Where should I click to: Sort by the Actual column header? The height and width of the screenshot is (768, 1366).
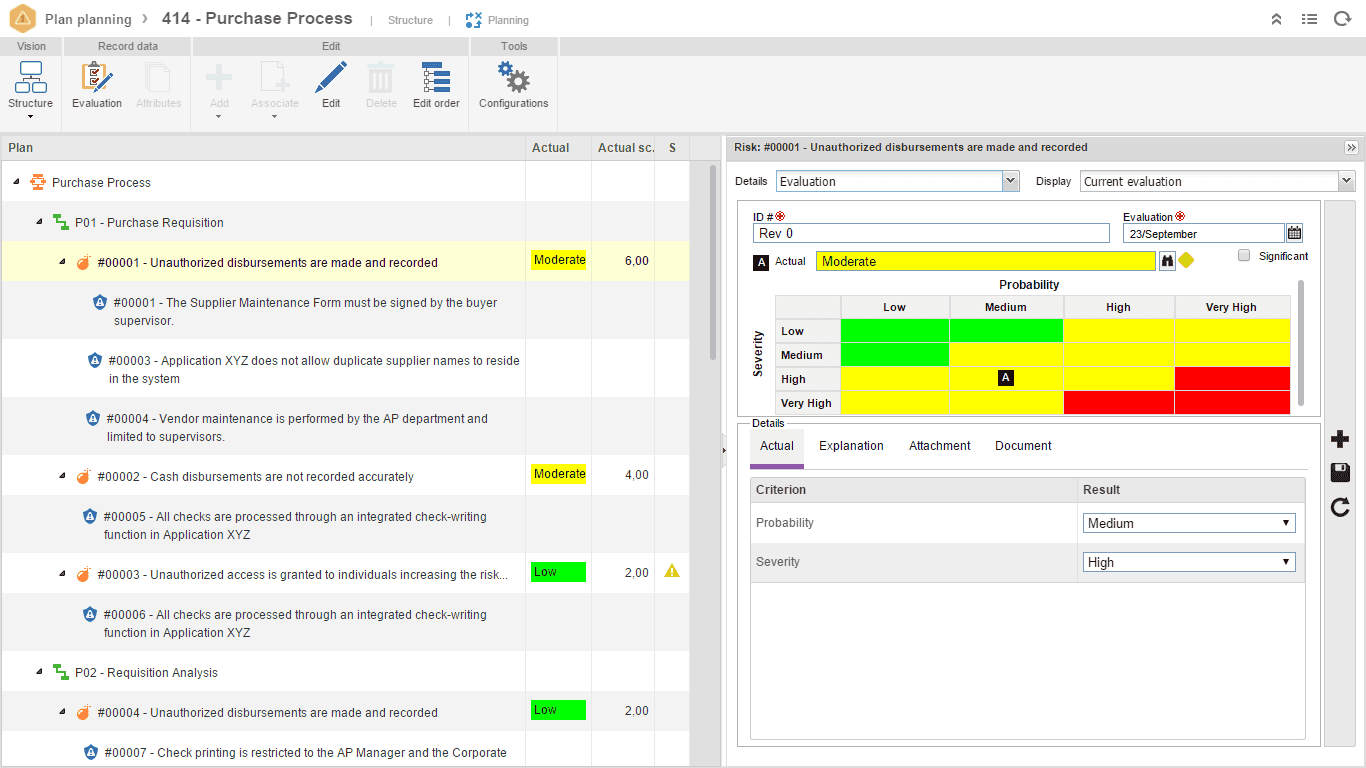pos(559,148)
